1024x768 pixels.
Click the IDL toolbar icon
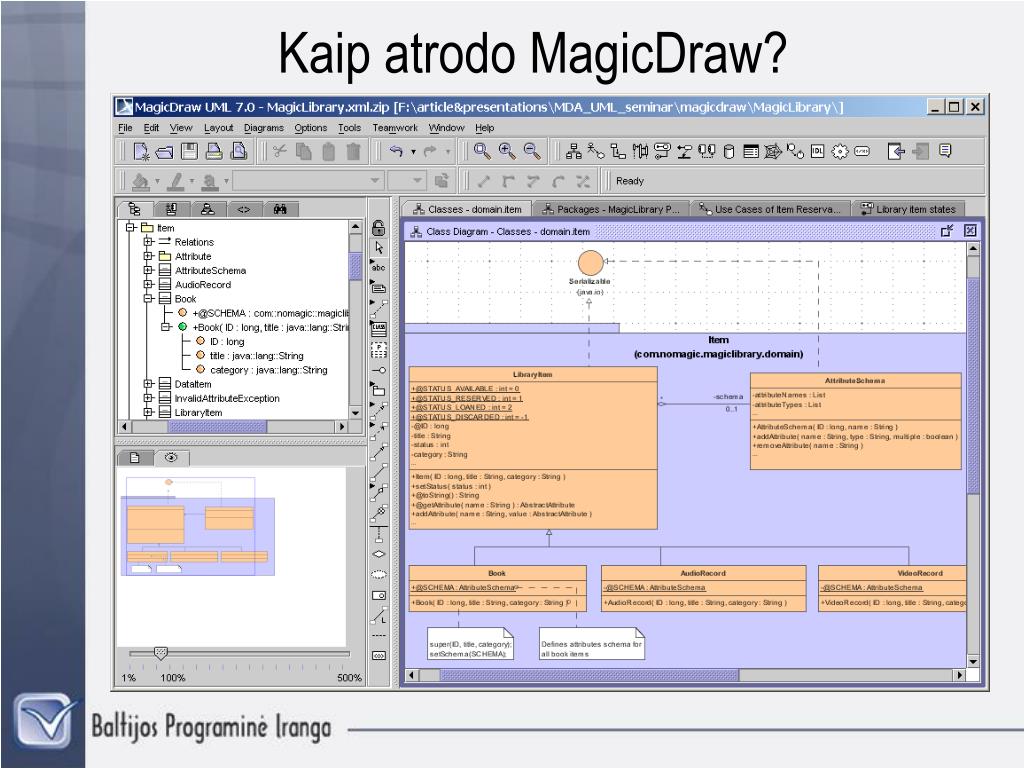(x=817, y=152)
